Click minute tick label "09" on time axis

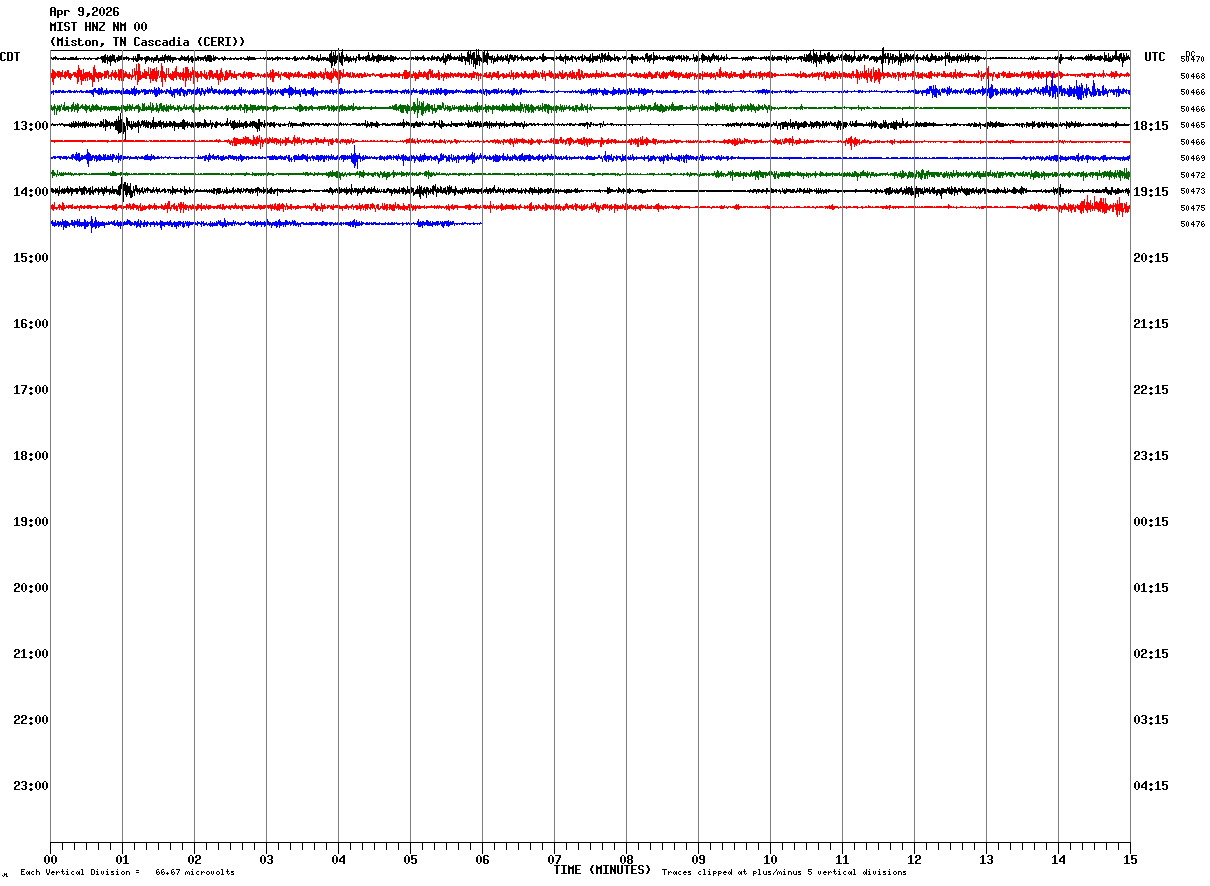tap(698, 860)
